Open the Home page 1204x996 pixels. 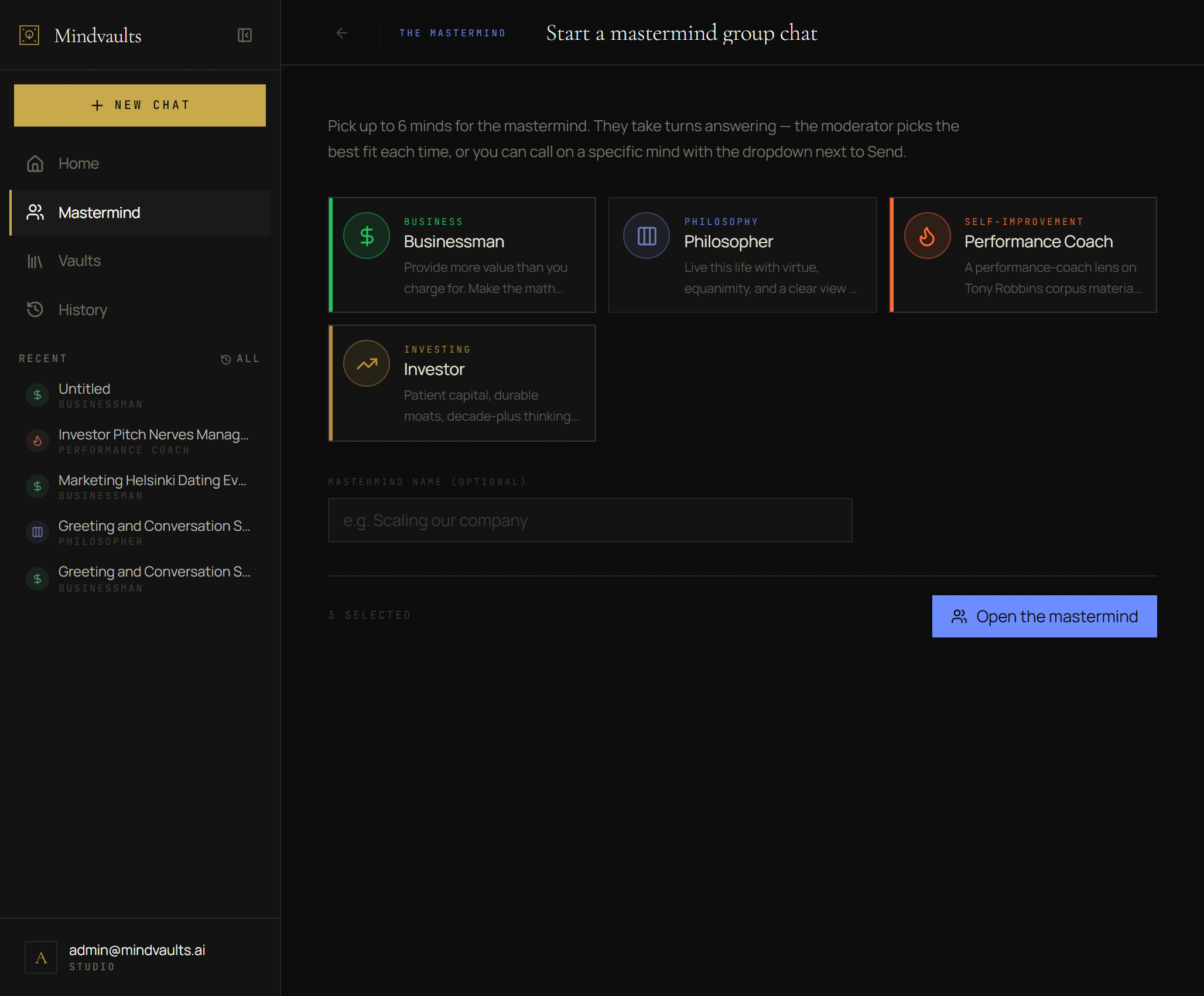(x=140, y=163)
